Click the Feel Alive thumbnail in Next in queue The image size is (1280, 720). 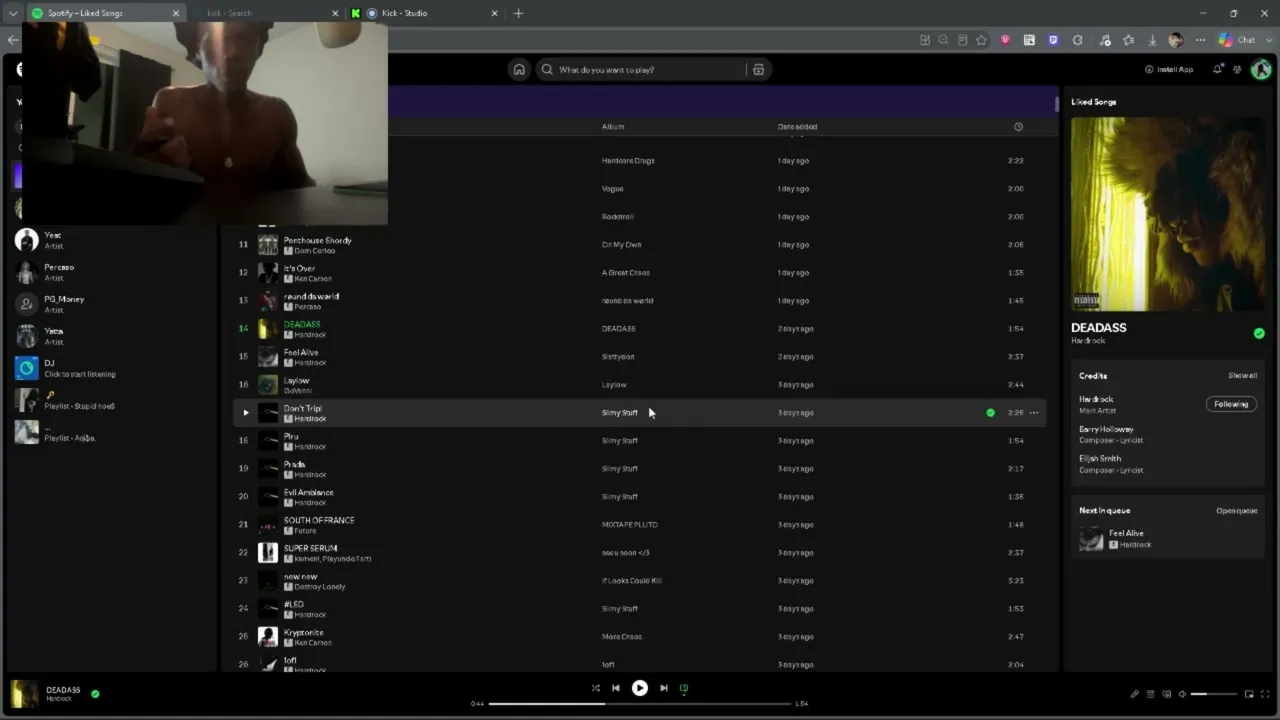1091,539
